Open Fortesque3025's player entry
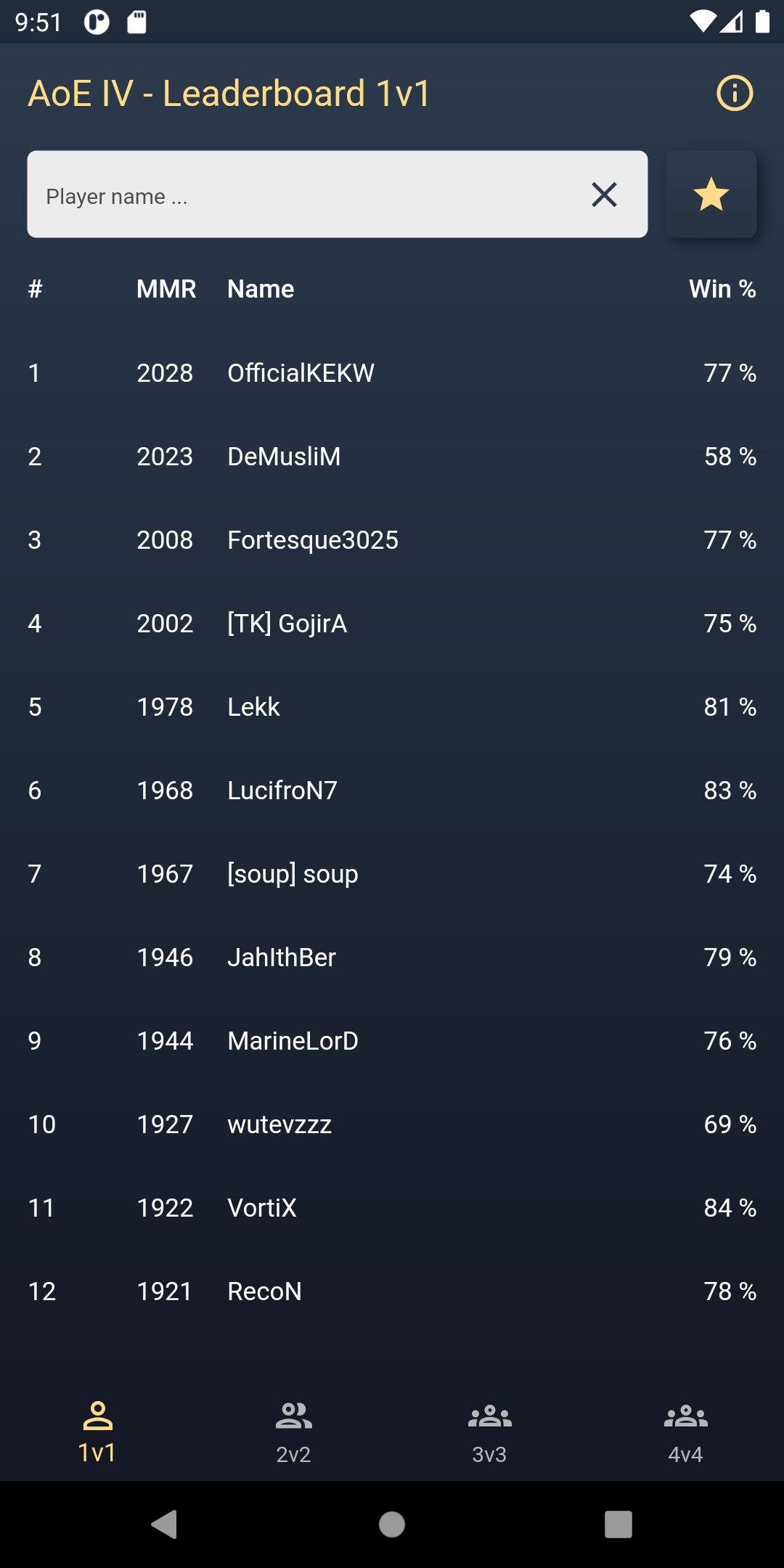Screen dimensions: 784x1568 coord(392,540)
